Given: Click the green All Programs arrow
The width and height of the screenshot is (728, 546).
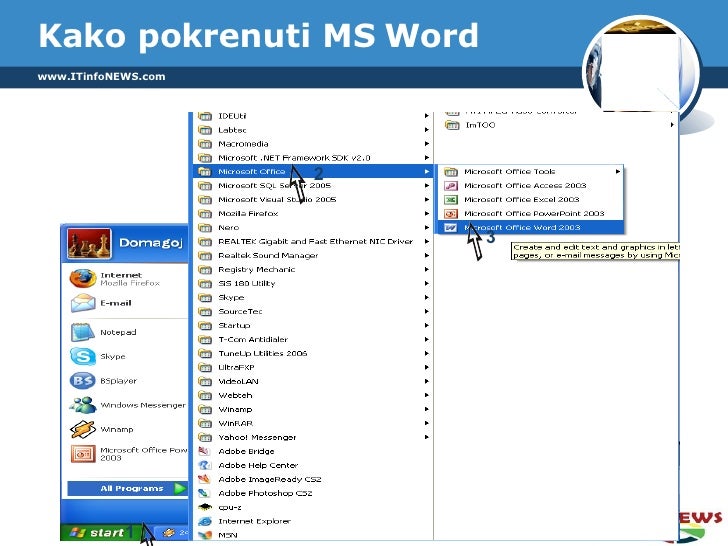Looking at the screenshot, I should tap(180, 488).
